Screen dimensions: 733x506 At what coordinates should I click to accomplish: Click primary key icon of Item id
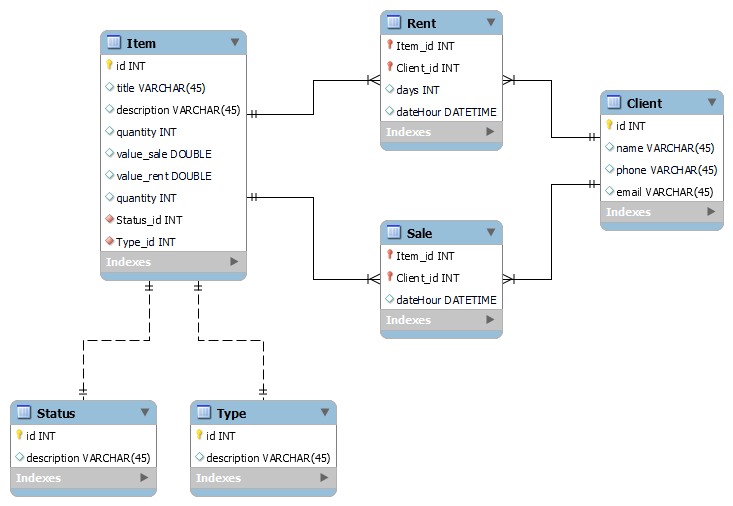[x=109, y=65]
